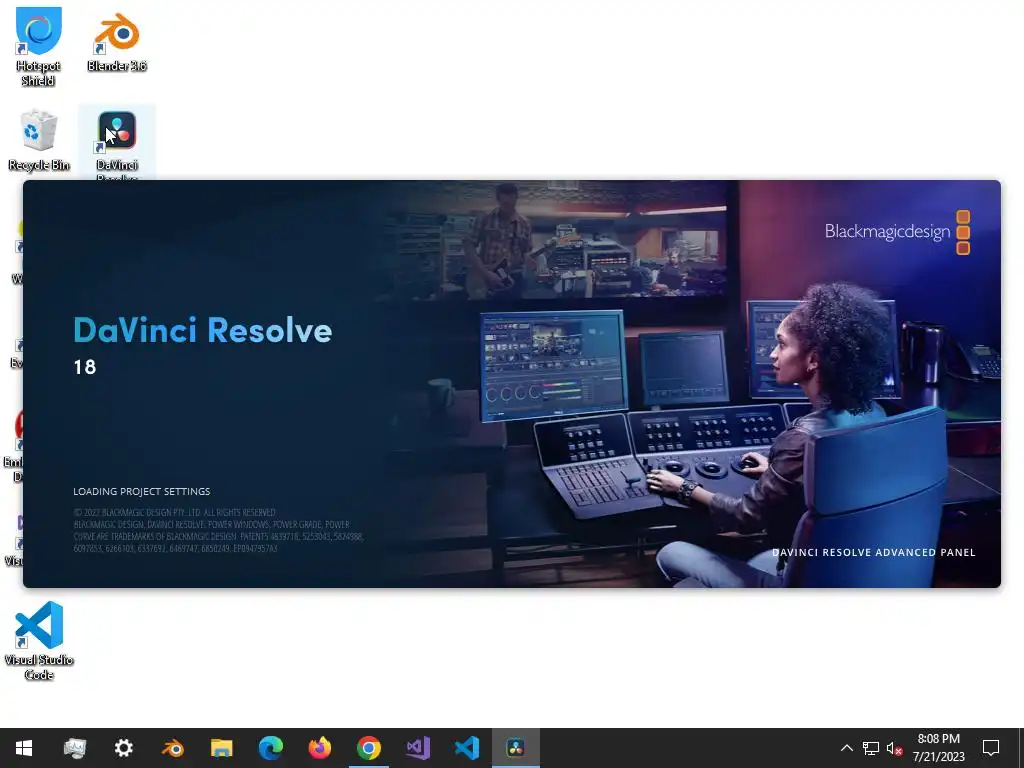Viewport: 1024px width, 768px height.
Task: Click the Blackmagicdesign logo on splash
Action: (x=897, y=232)
